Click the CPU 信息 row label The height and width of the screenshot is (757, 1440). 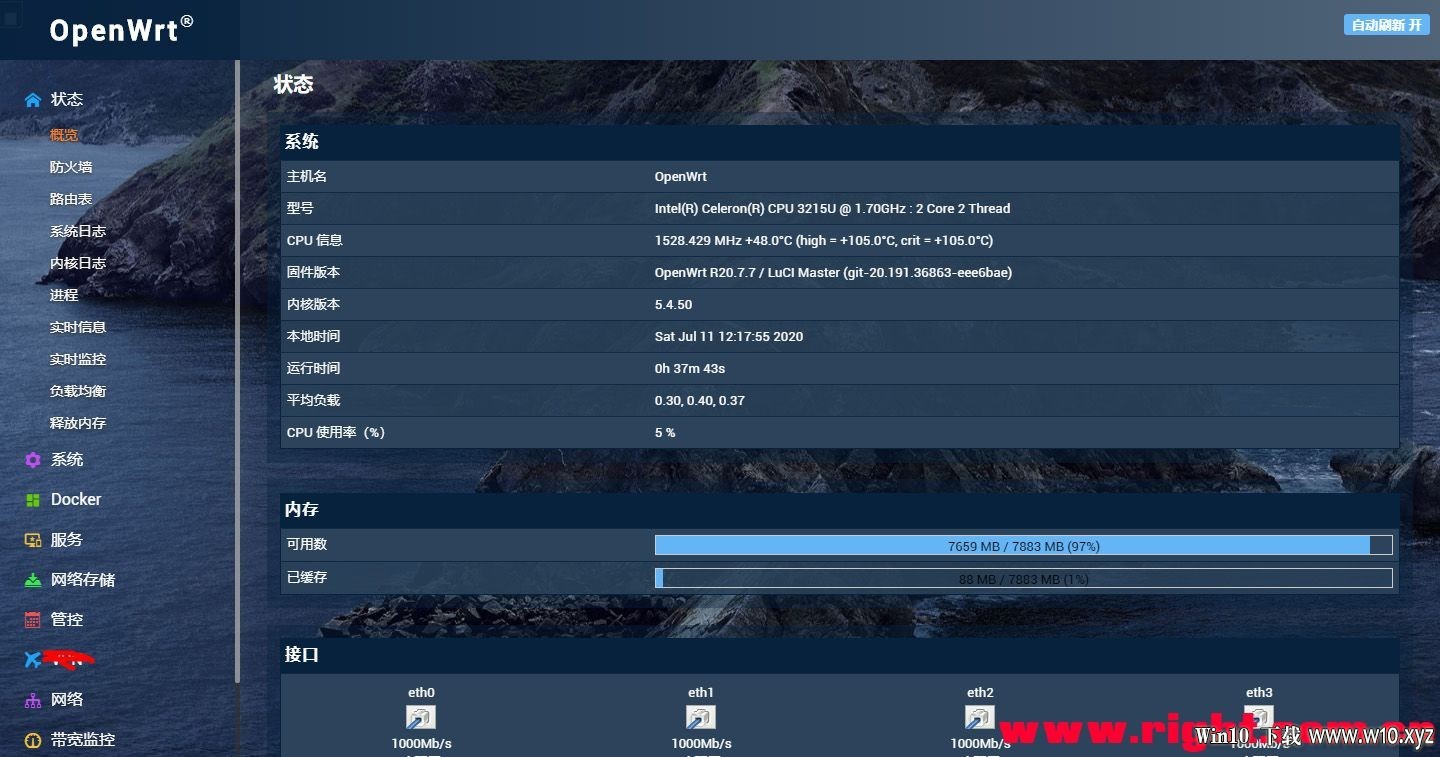tap(315, 240)
